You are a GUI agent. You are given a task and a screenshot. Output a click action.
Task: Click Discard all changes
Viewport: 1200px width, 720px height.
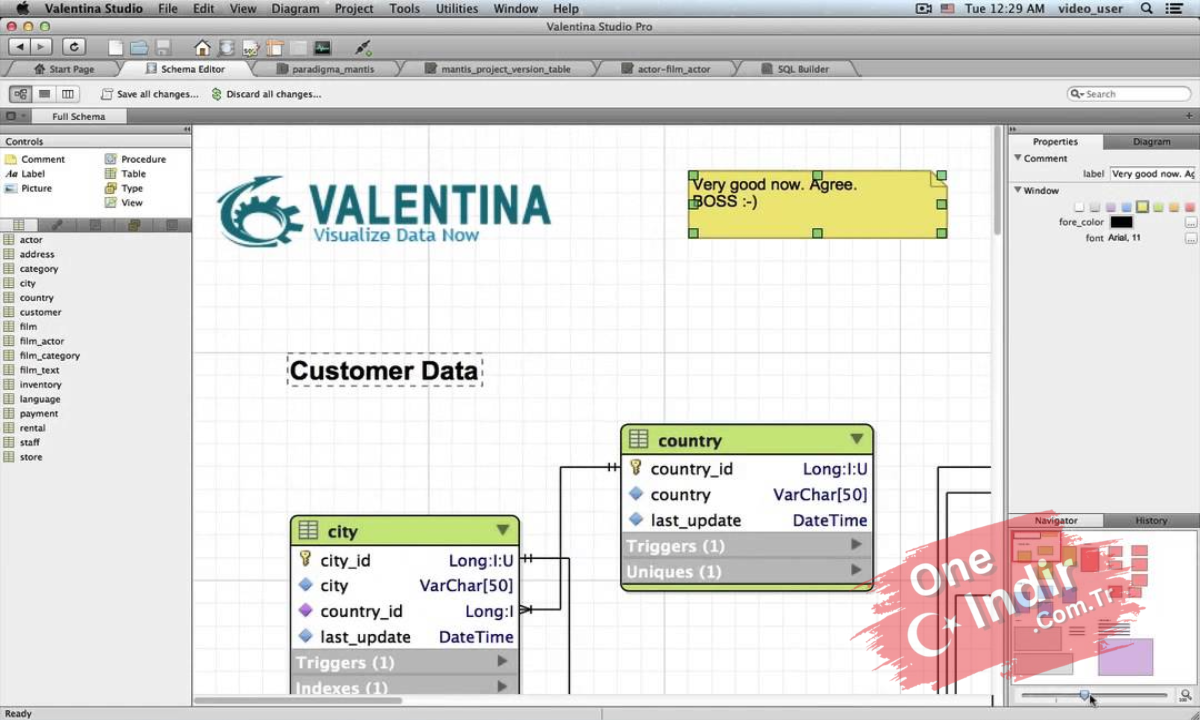266,94
